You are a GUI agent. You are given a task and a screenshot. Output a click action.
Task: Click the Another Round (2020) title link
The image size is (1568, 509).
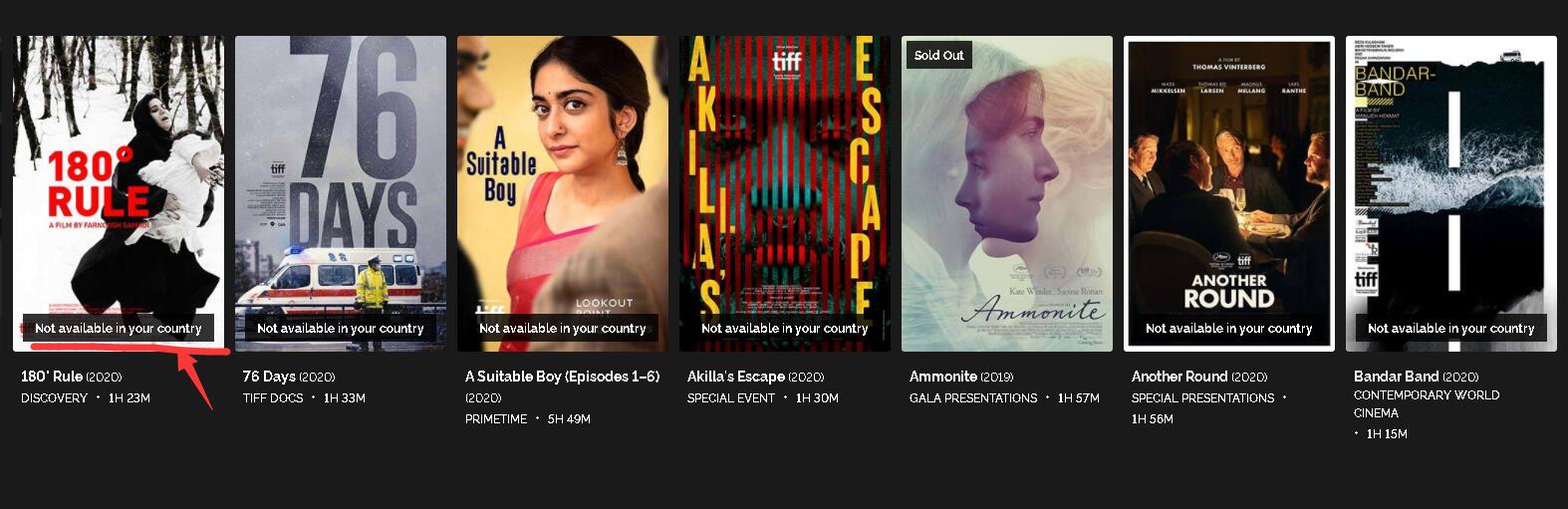tap(1199, 377)
